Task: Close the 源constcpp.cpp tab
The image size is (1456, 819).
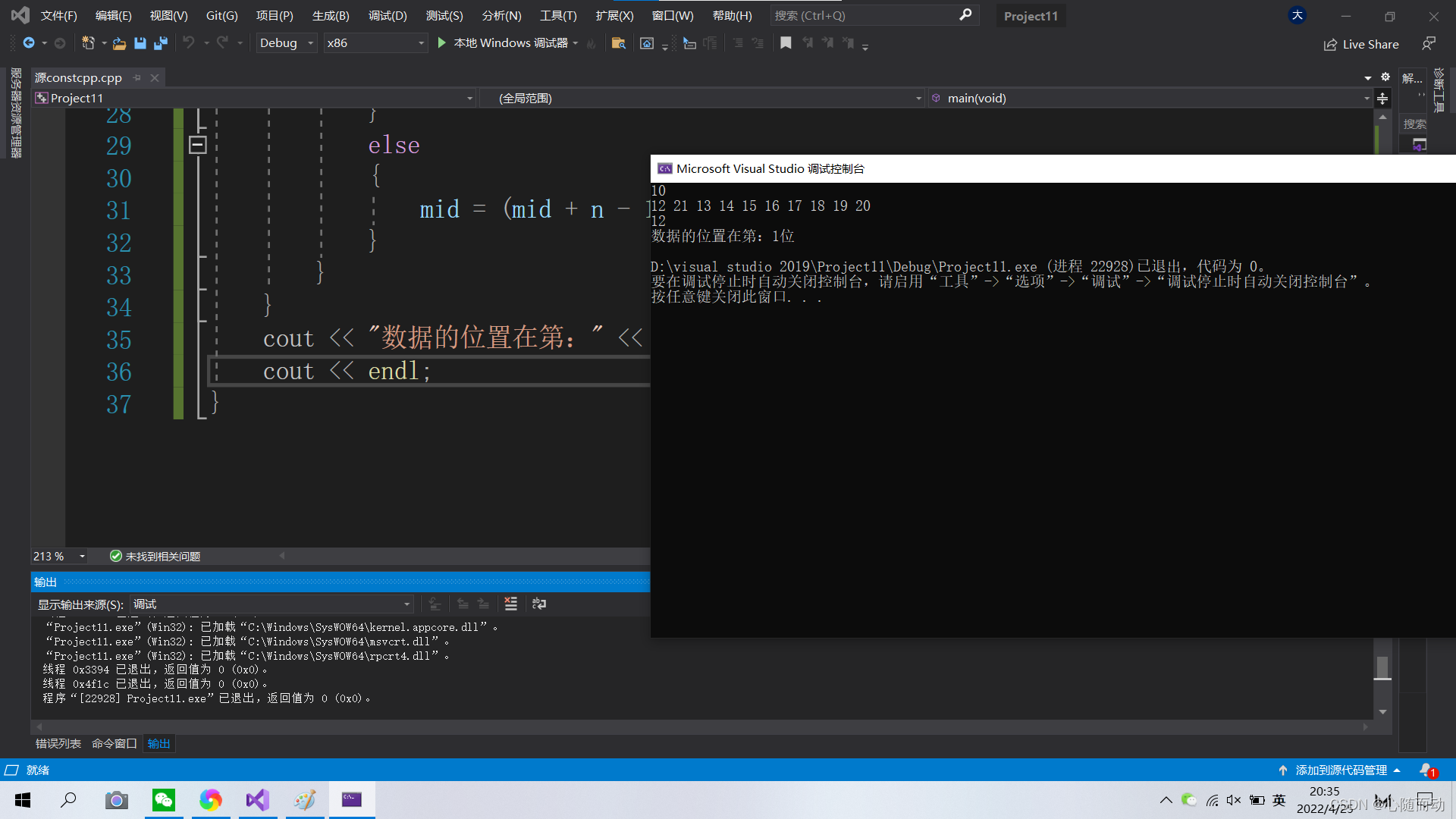Action: click(x=155, y=78)
